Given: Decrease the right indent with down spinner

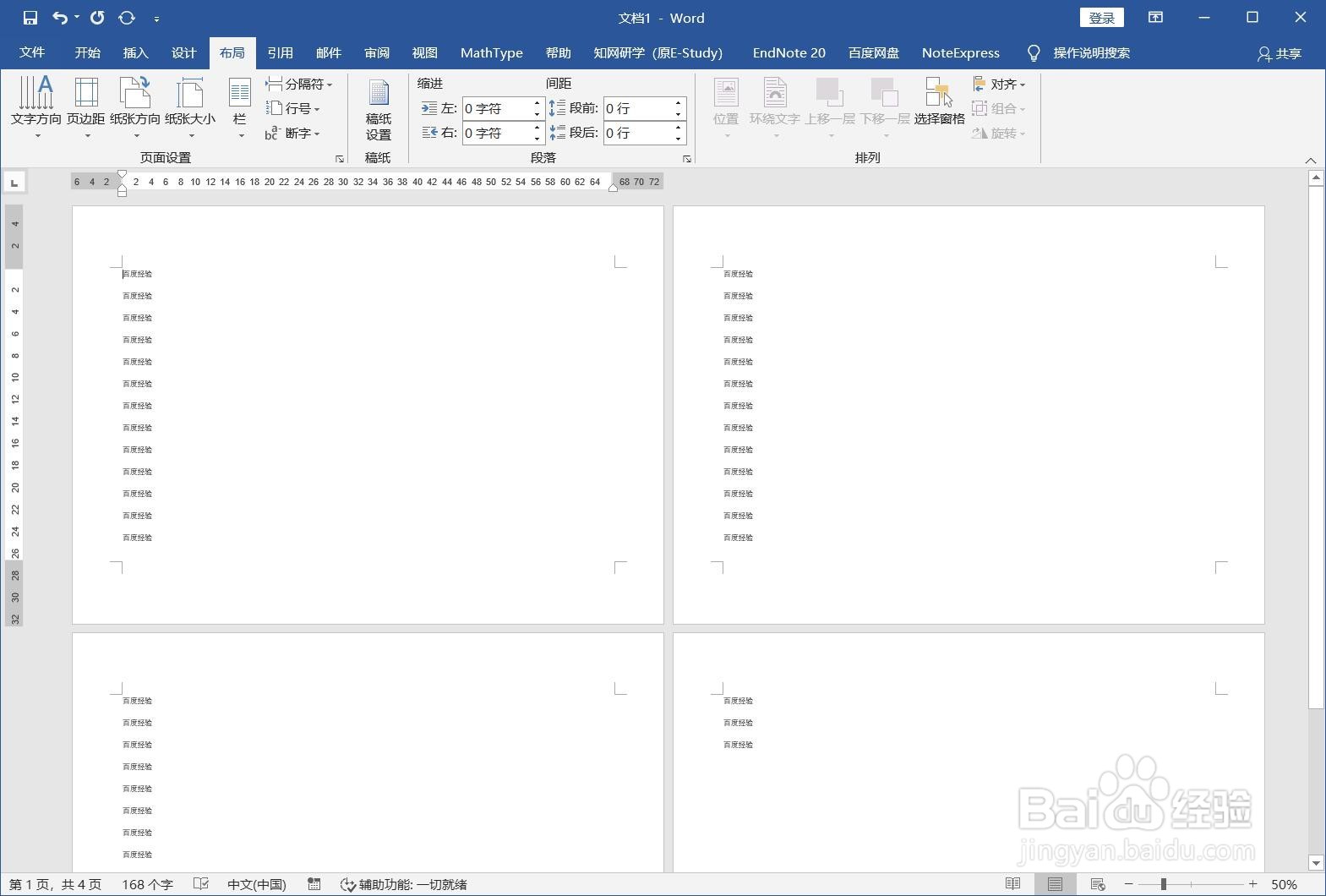Looking at the screenshot, I should (x=537, y=138).
